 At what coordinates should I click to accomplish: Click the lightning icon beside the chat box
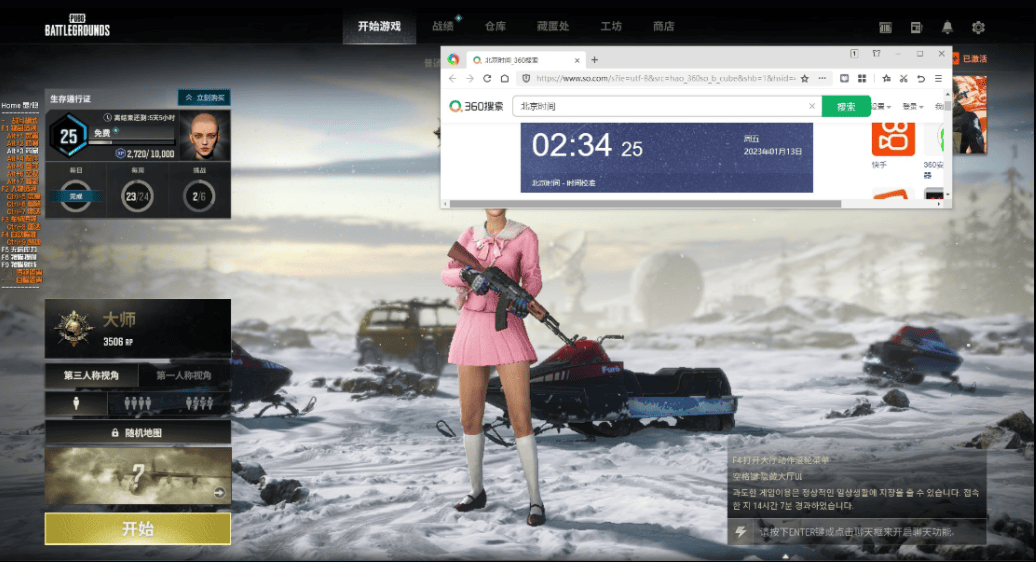[x=741, y=532]
